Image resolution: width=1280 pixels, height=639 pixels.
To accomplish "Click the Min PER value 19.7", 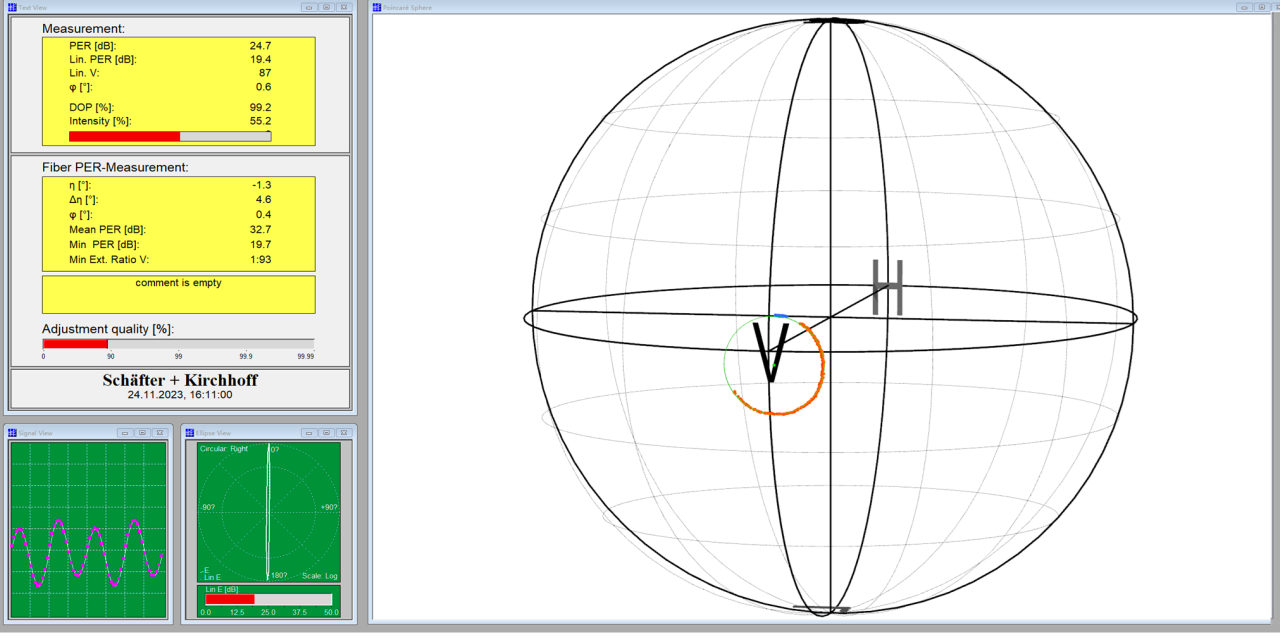I will 261,244.
